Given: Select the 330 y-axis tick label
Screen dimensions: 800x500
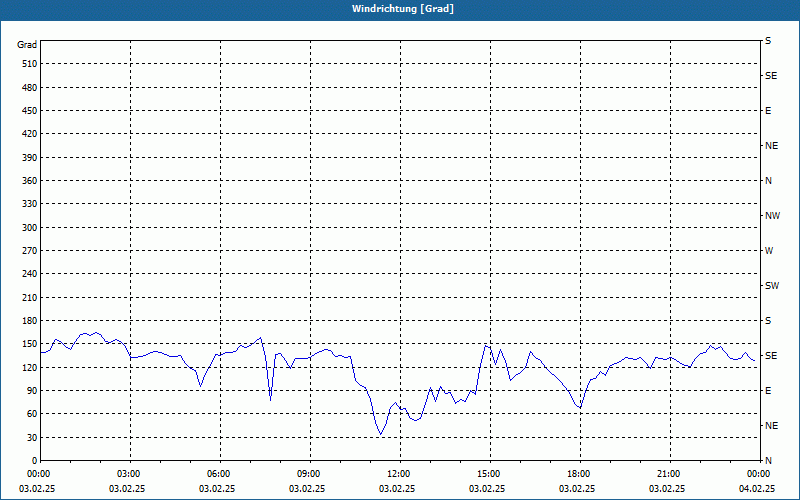Looking at the screenshot, I should pyautogui.click(x=30, y=204).
